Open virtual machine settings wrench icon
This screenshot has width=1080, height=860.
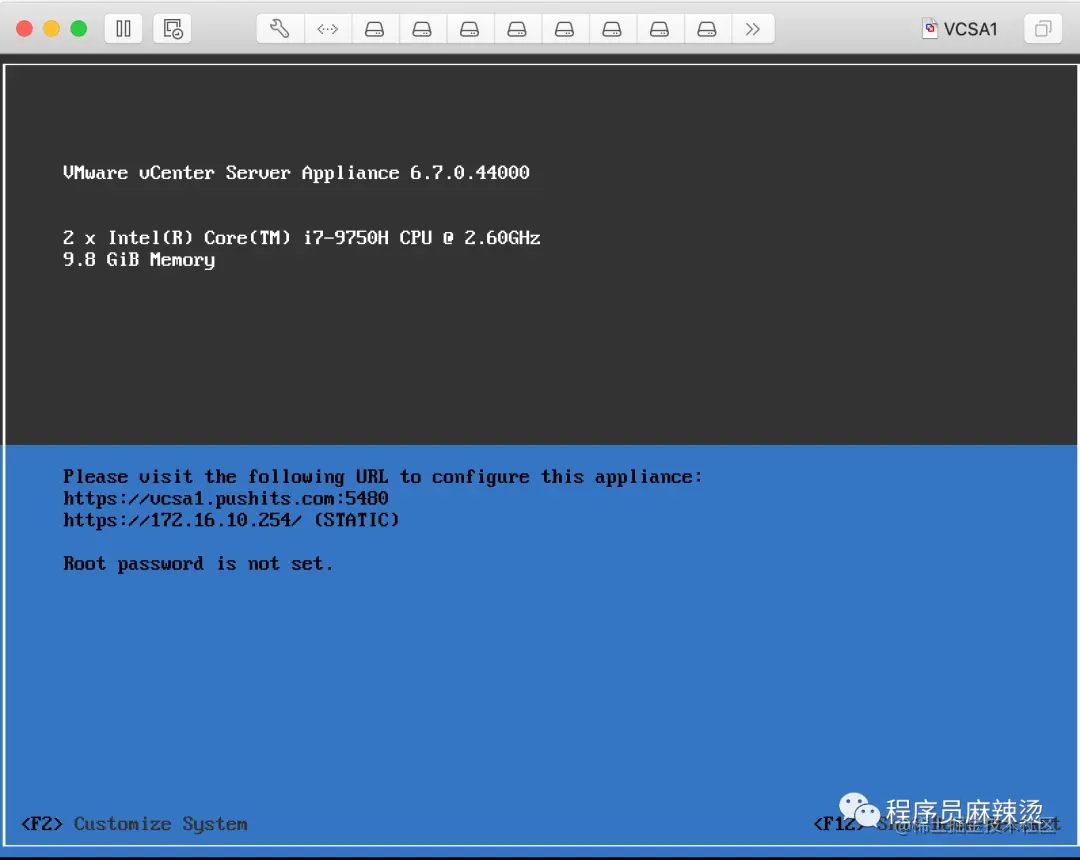pos(280,29)
